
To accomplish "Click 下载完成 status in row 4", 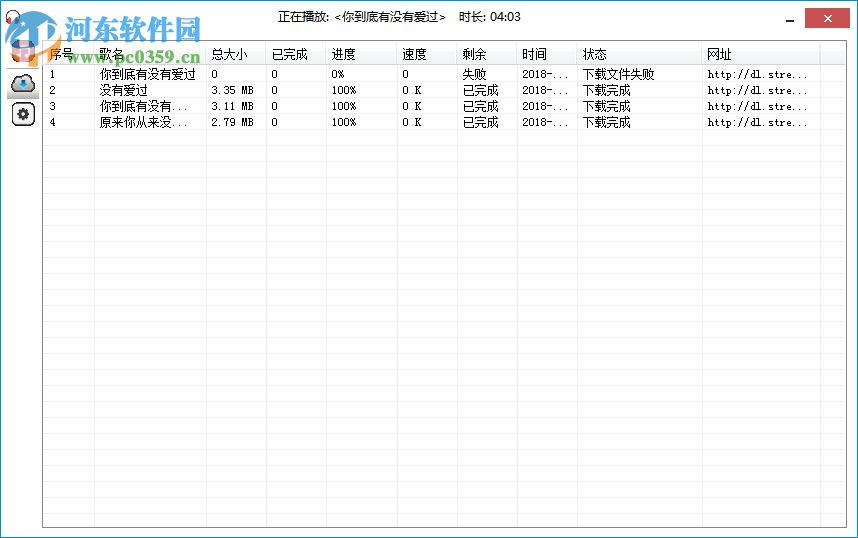I will click(x=606, y=122).
